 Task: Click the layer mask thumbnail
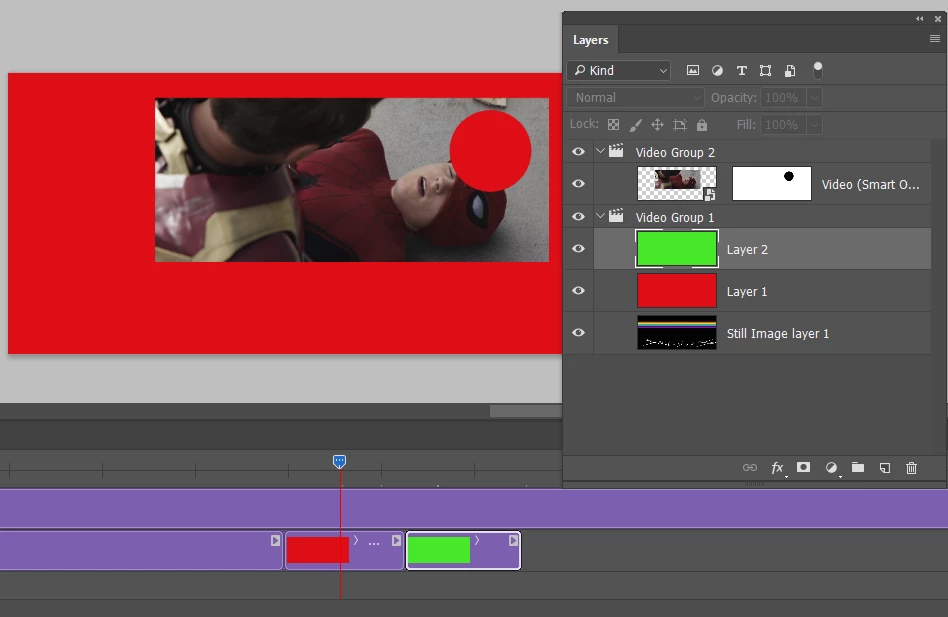point(771,183)
